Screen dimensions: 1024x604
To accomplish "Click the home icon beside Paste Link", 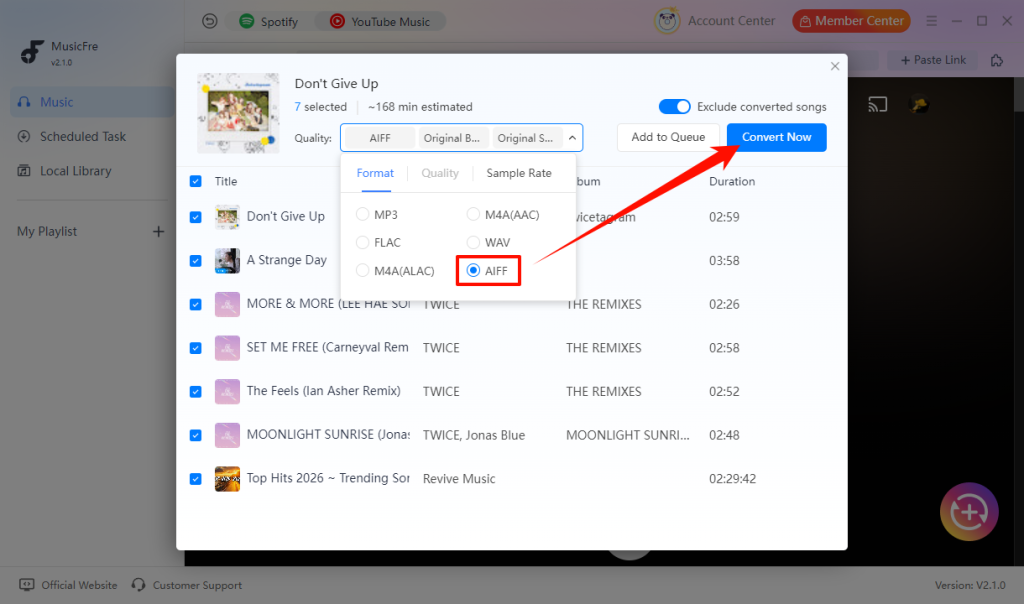I will tap(997, 60).
